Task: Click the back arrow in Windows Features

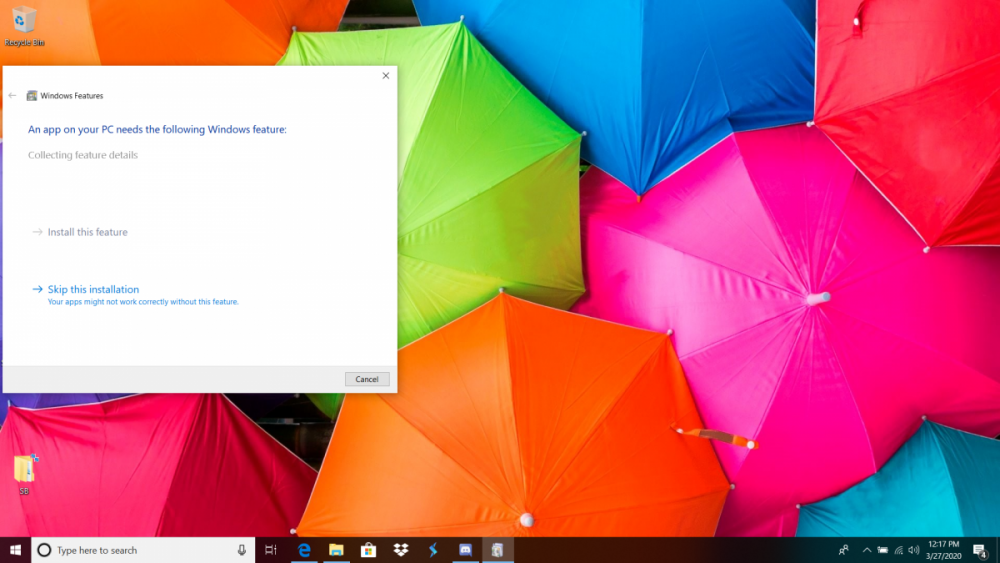Action: pos(13,96)
